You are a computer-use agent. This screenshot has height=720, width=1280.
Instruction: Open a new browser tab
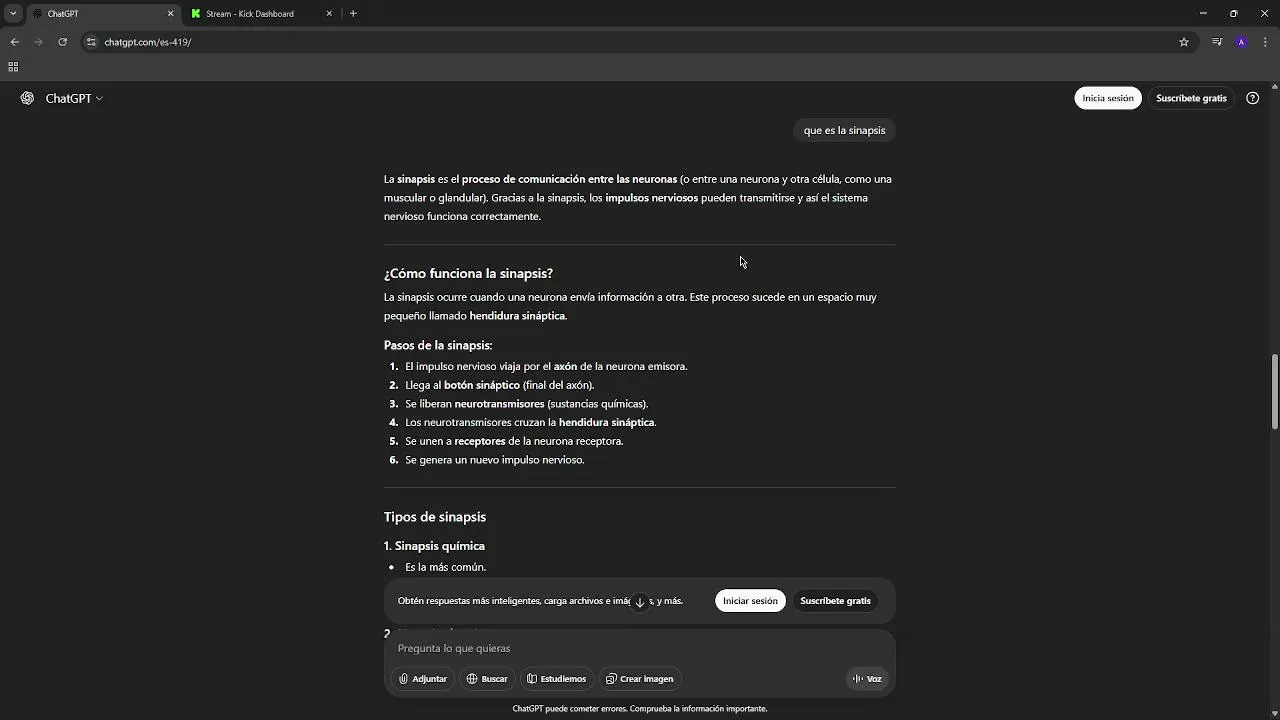pos(353,14)
